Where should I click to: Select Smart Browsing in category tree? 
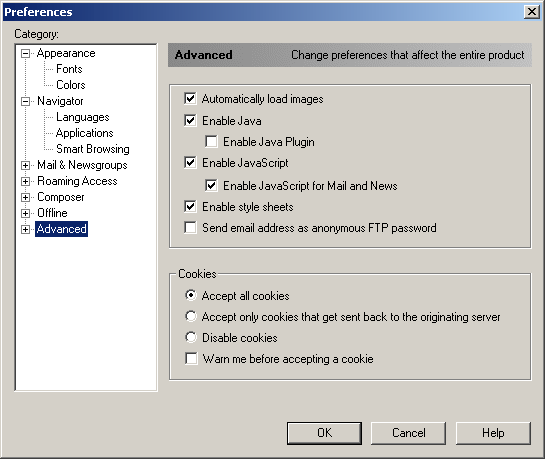(93, 149)
